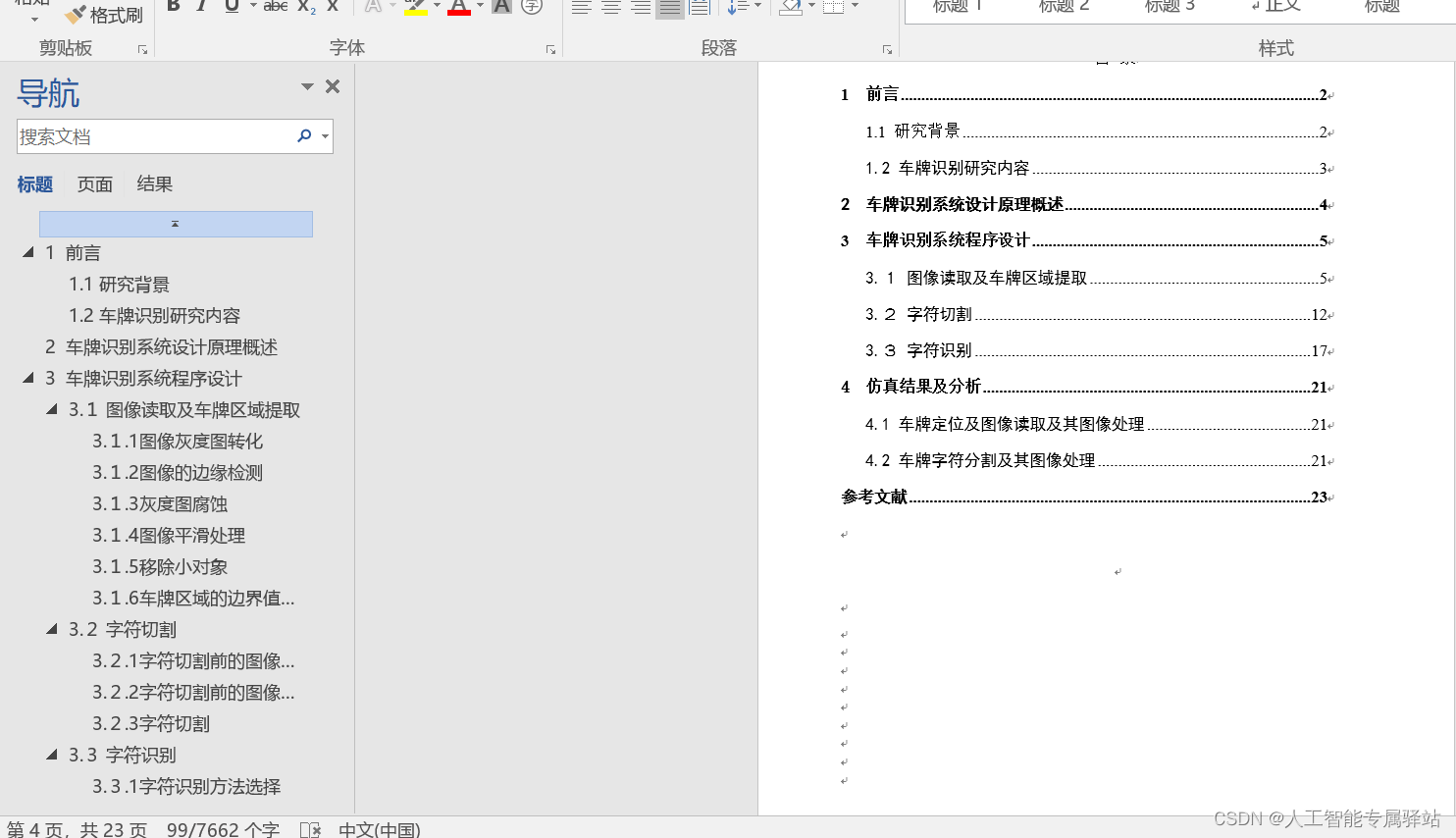Toggle Underline formatting

point(232,6)
